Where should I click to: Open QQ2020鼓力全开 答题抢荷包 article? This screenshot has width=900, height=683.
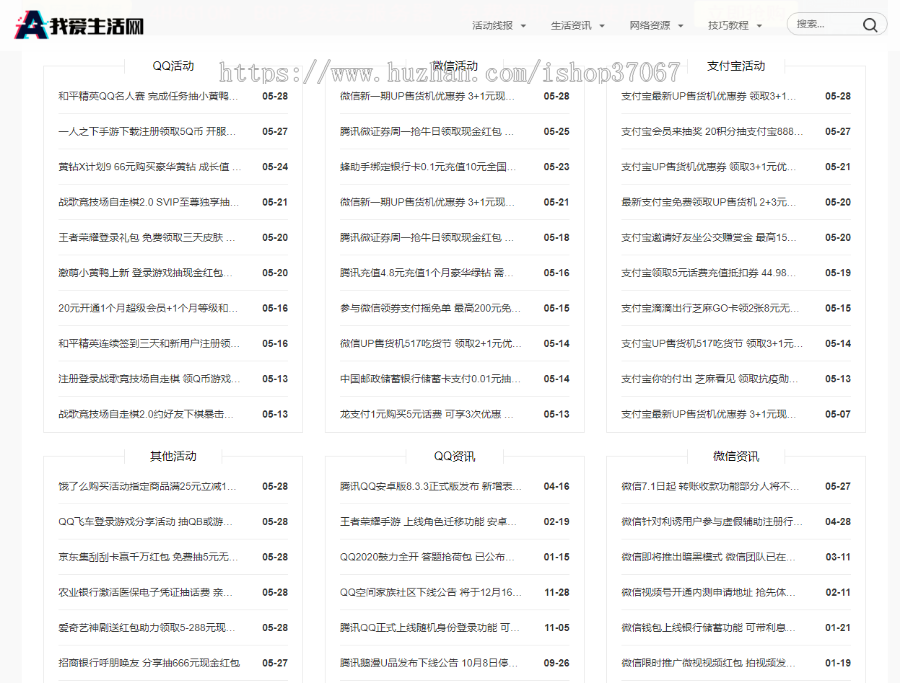click(427, 557)
